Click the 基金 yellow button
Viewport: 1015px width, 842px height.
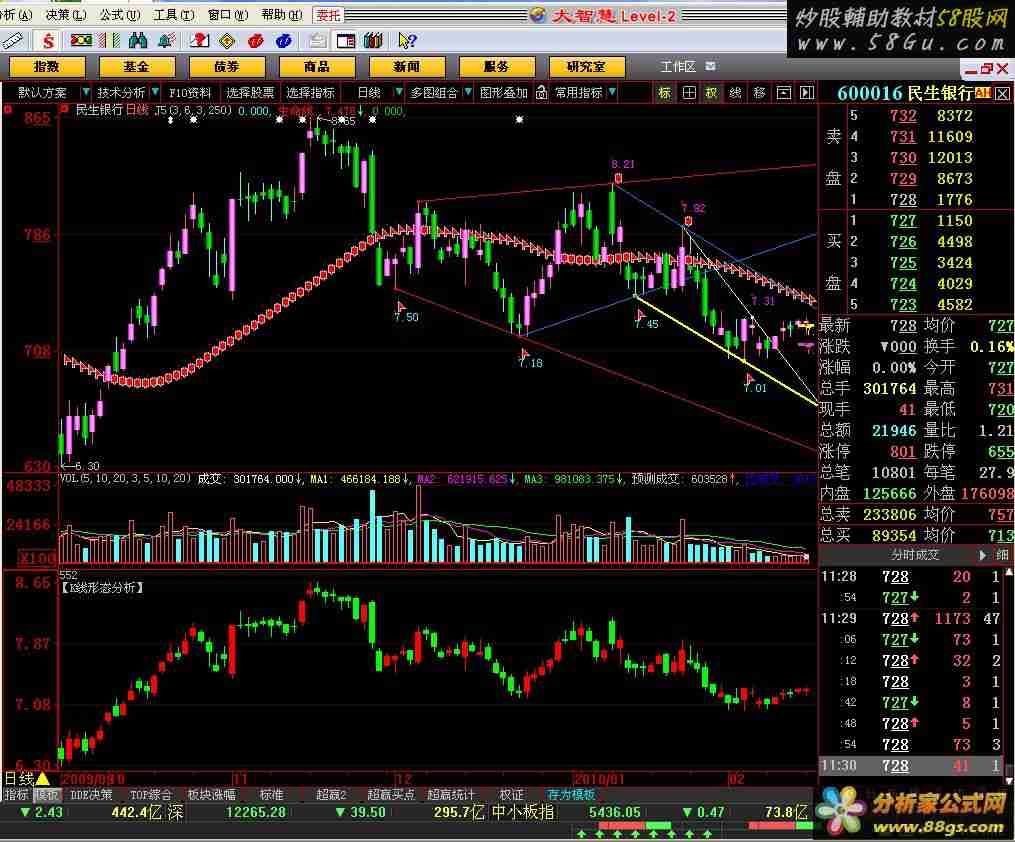137,67
